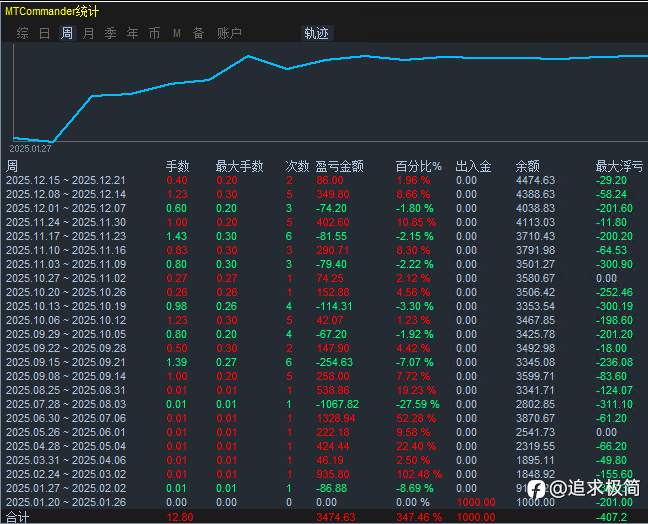Open the 账户 account tab

coord(229,33)
